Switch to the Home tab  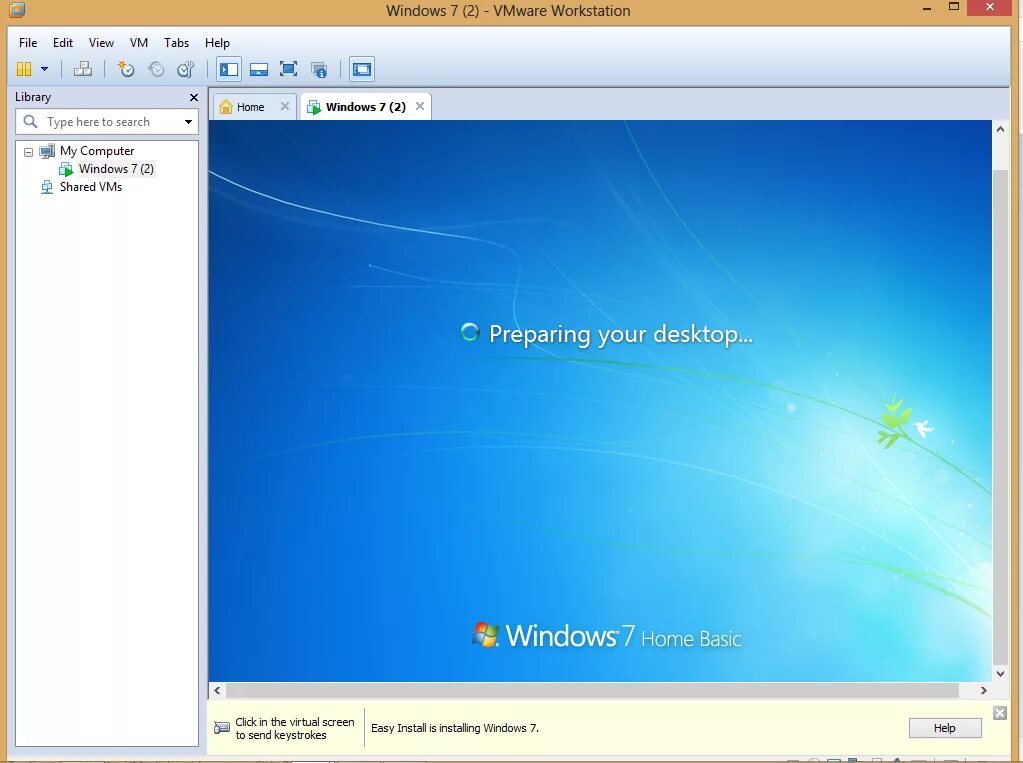[x=250, y=107]
